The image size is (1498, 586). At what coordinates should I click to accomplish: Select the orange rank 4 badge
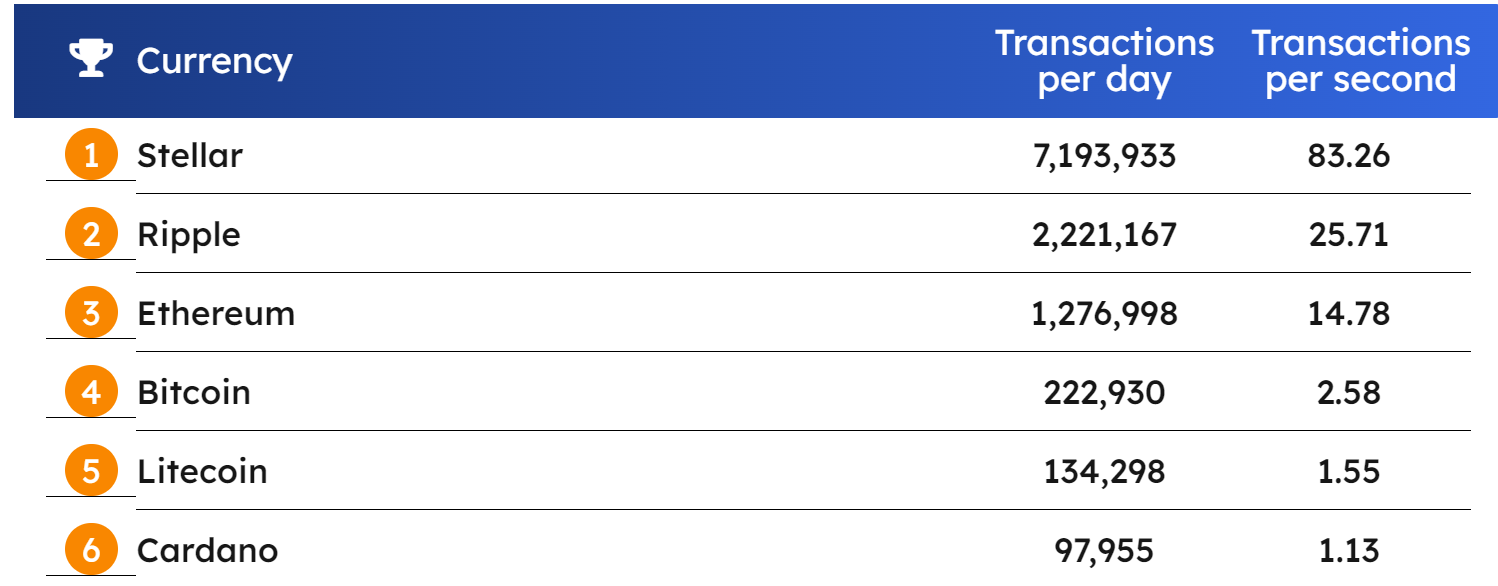coord(91,392)
